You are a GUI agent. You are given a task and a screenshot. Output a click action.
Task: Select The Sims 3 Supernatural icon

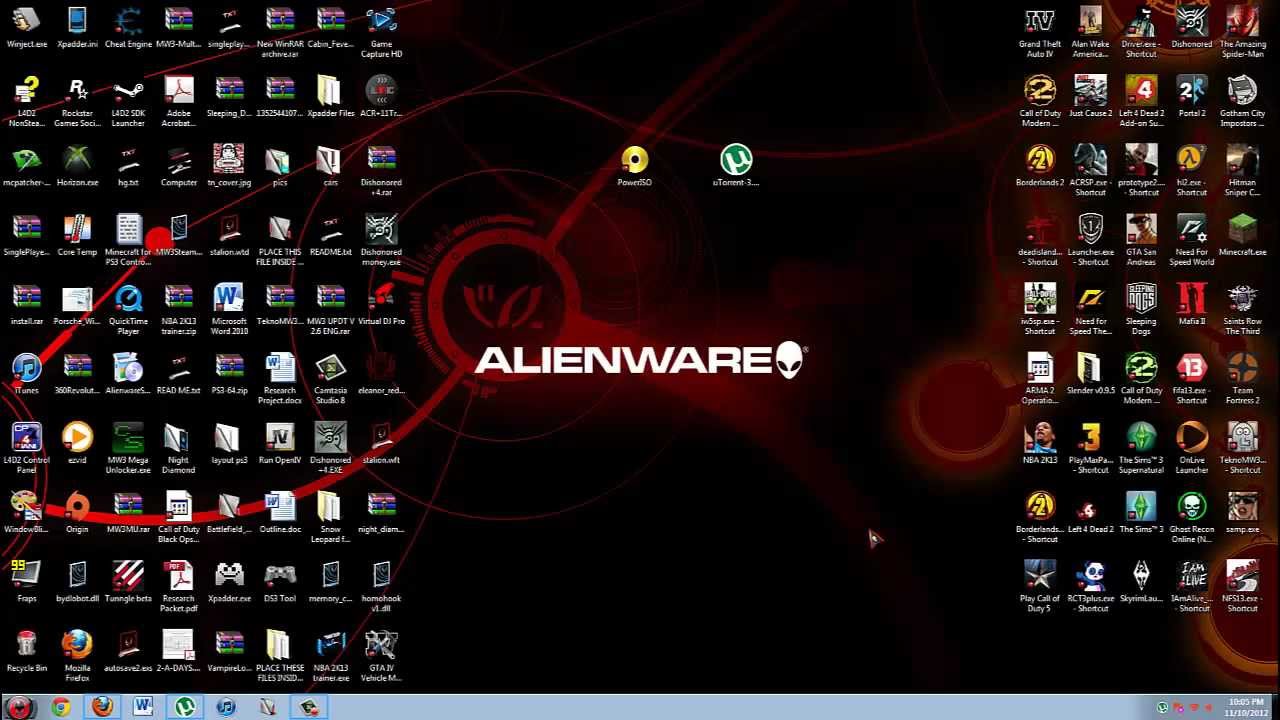[x=1141, y=448]
